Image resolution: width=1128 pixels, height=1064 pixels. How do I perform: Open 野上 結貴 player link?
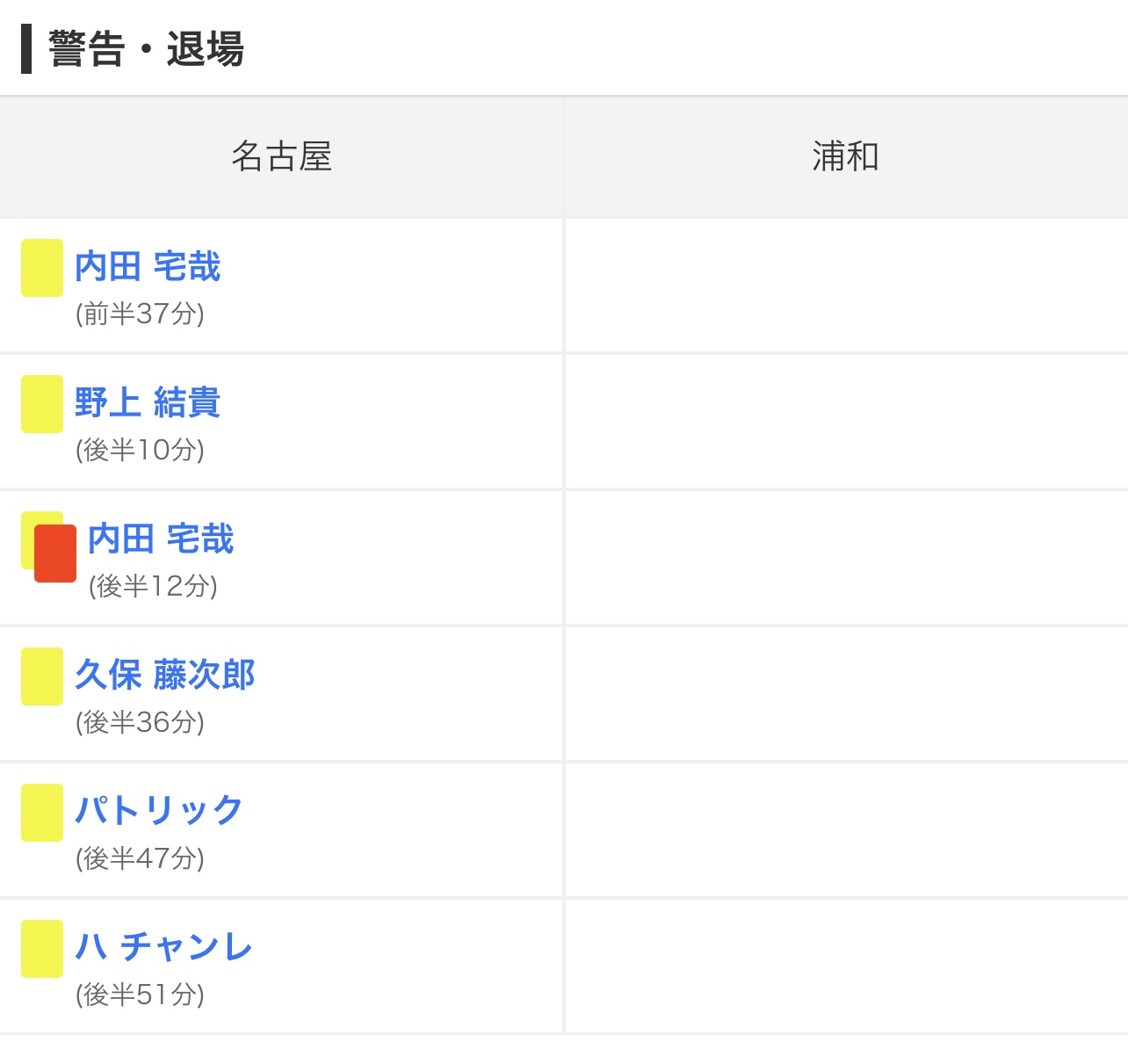pyautogui.click(x=148, y=402)
